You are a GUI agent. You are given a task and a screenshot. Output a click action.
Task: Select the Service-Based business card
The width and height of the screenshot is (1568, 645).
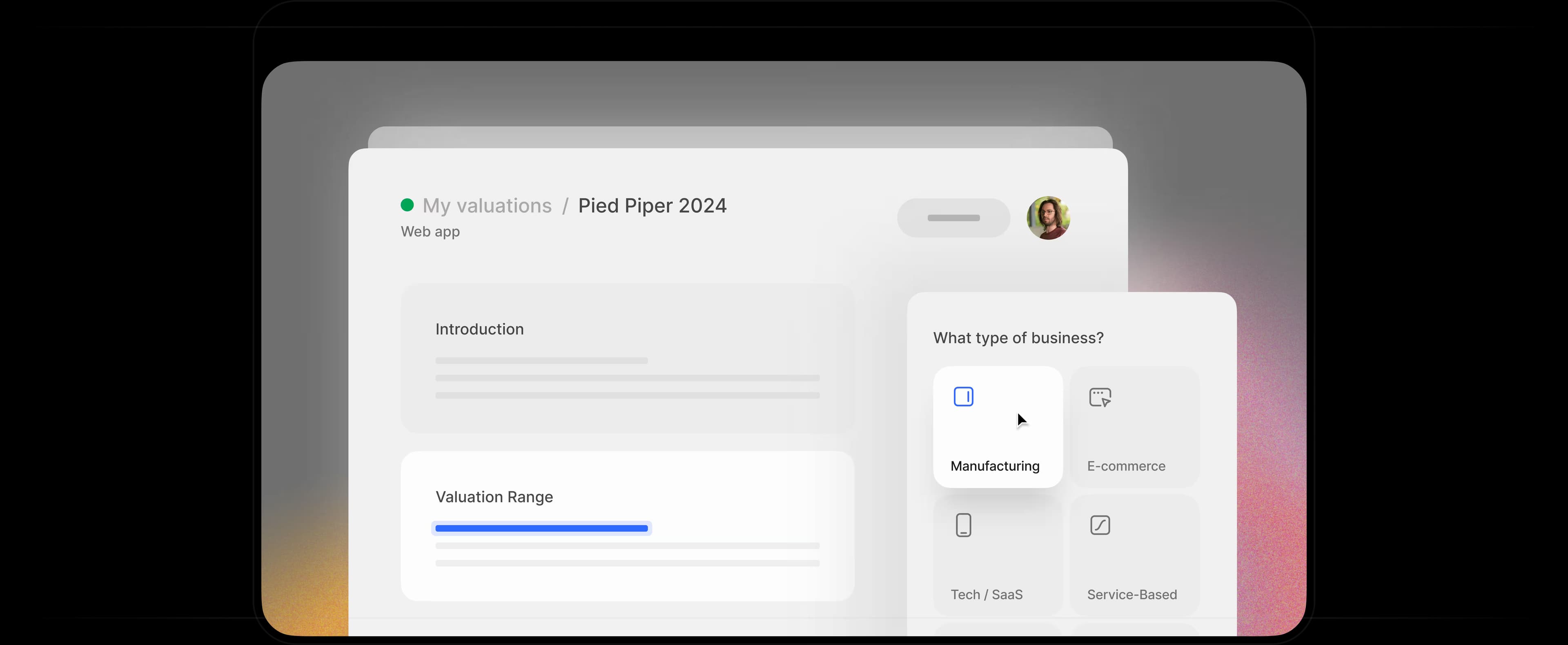[x=1135, y=554]
